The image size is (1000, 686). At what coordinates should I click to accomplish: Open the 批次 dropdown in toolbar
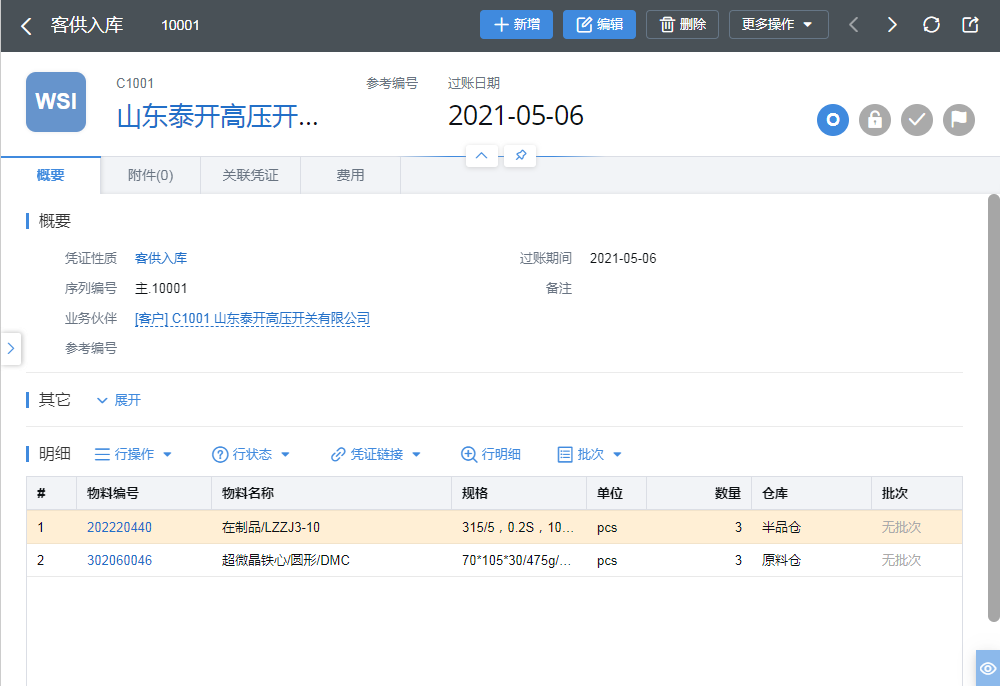[589, 454]
